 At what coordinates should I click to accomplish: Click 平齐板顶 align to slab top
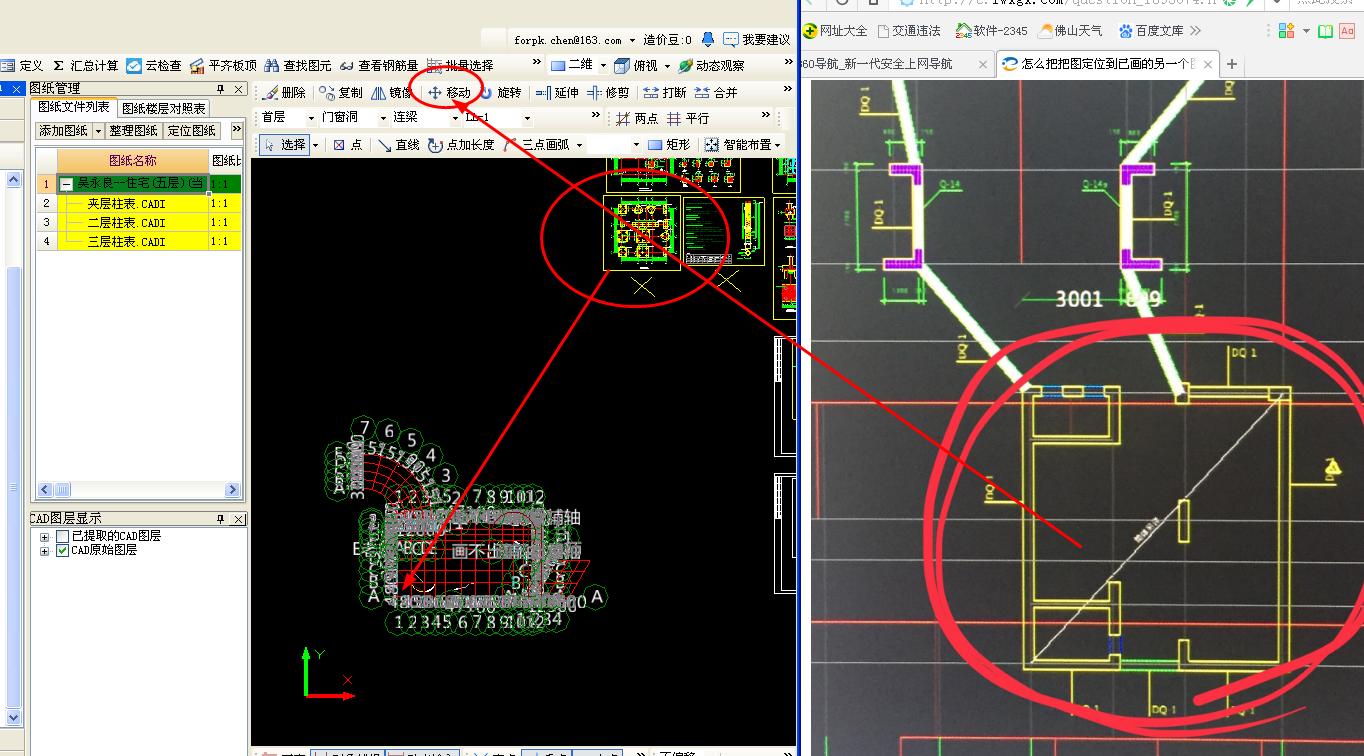(222, 66)
